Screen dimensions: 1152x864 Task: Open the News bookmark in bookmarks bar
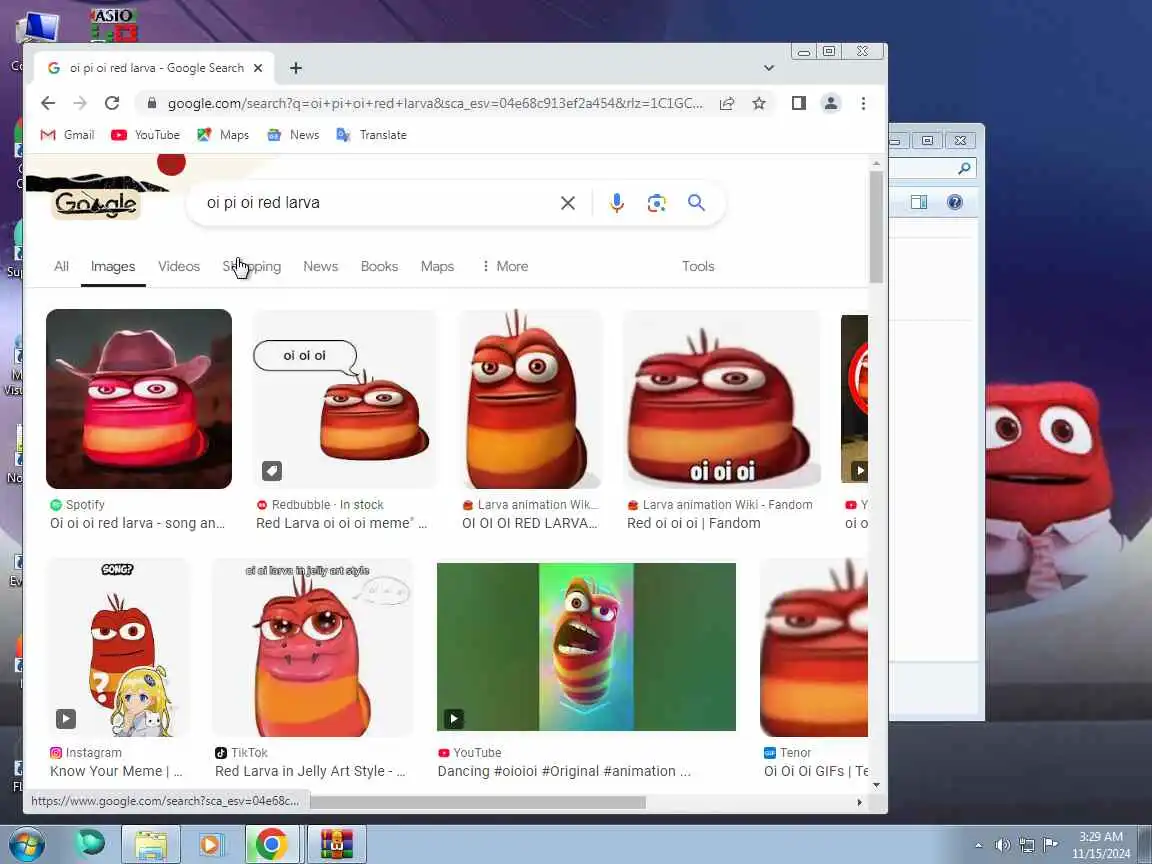(x=293, y=135)
